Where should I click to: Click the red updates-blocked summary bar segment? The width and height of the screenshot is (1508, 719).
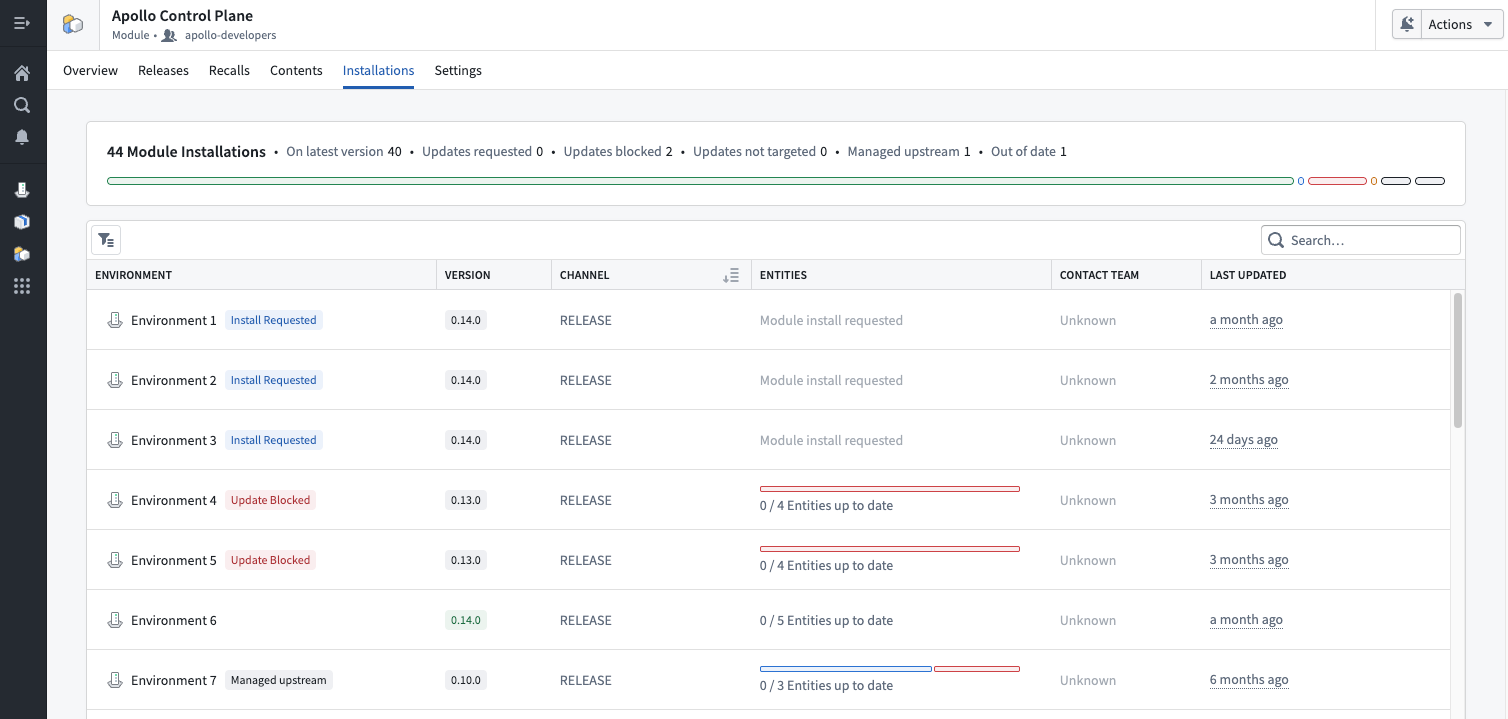tap(1337, 181)
